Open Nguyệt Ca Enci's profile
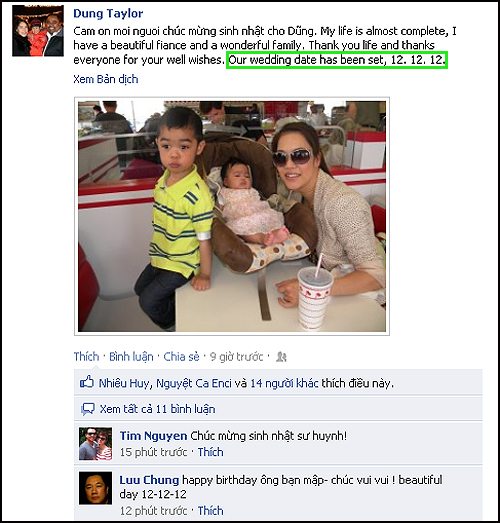This screenshot has height=523, width=500. pyautogui.click(x=194, y=383)
